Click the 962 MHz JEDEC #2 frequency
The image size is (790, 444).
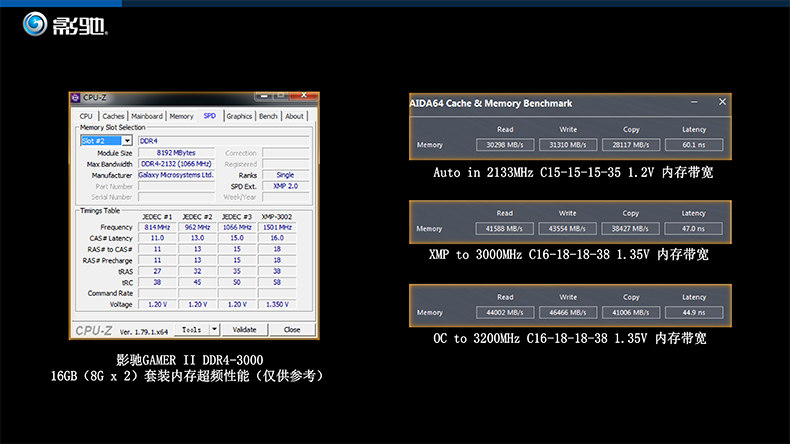(197, 227)
